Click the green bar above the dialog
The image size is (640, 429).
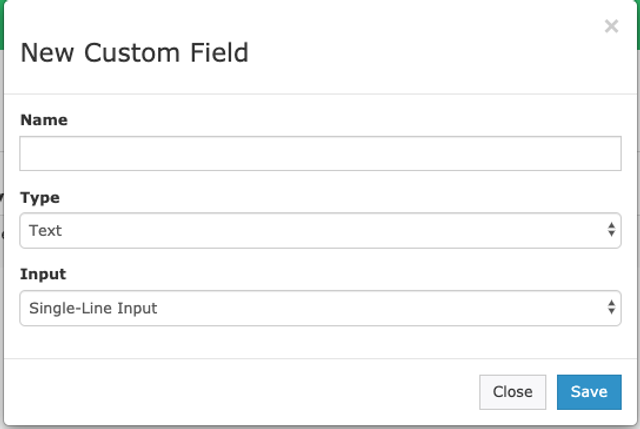tap(320, 3)
